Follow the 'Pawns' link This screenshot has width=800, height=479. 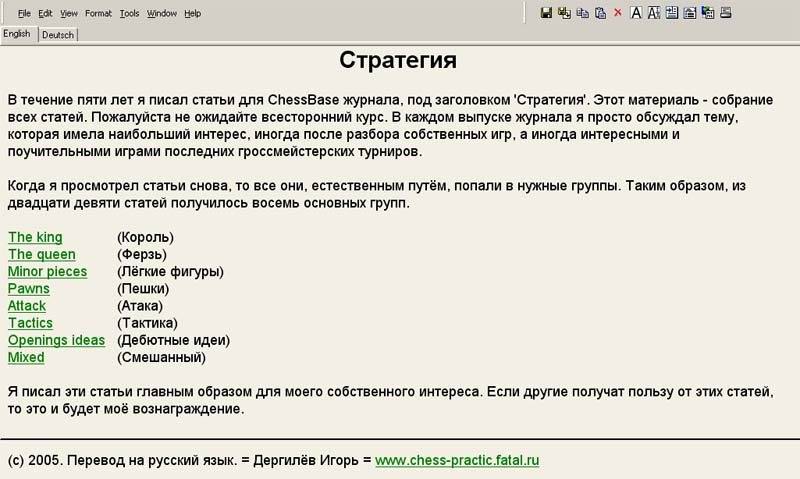click(x=29, y=289)
